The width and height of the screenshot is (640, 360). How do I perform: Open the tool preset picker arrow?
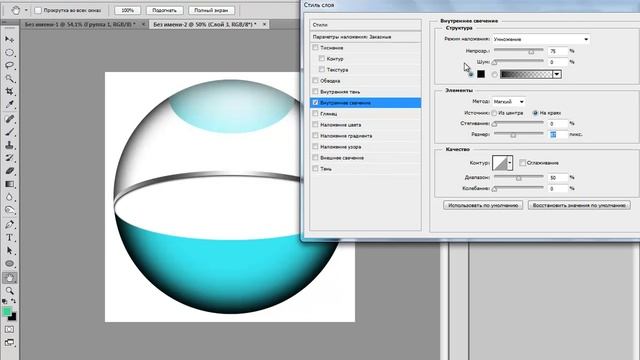coord(26,10)
